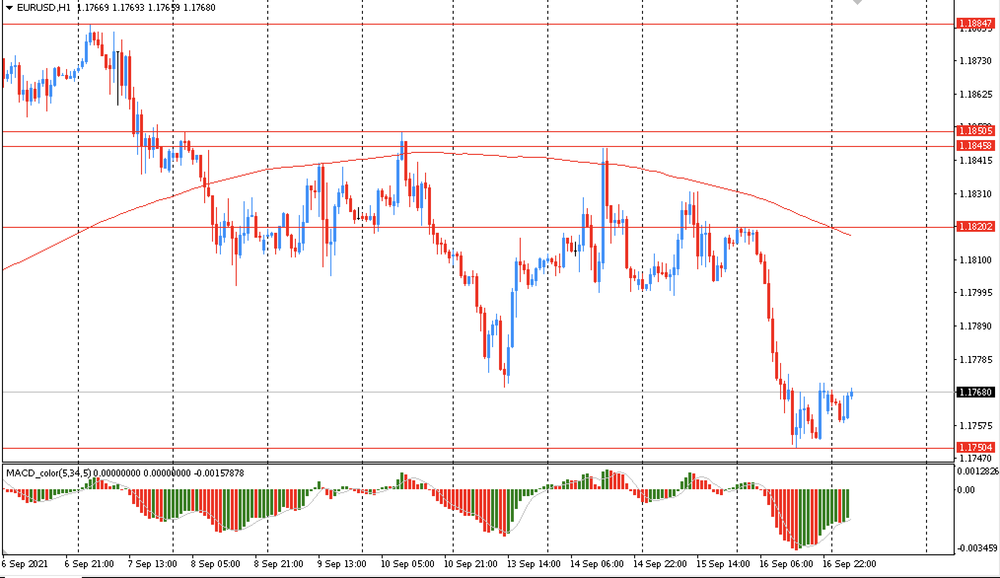The height and width of the screenshot is (578, 1000).
Task: Click the 1.17575 price scale value
Action: pyautogui.click(x=976, y=426)
